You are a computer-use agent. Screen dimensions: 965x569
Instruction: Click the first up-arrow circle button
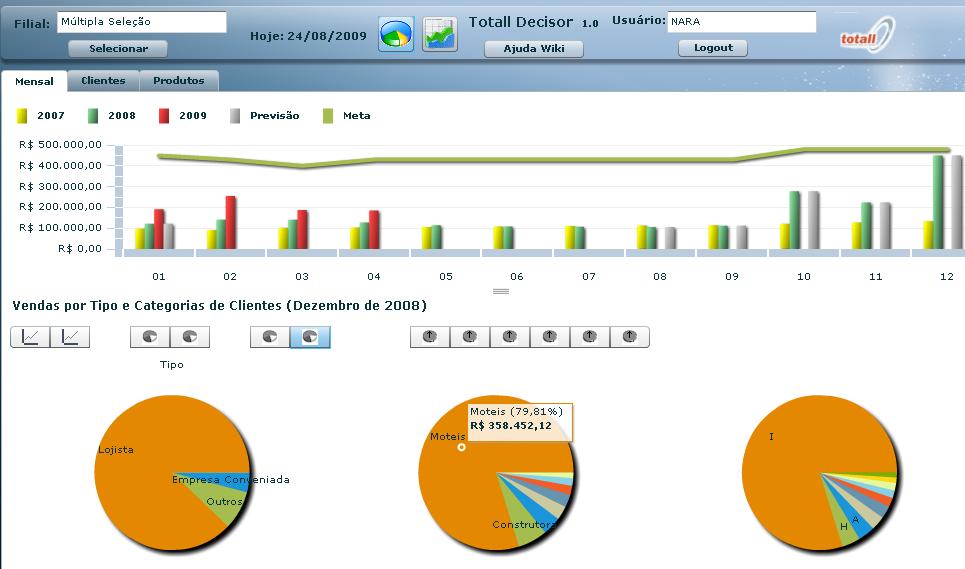coord(430,337)
